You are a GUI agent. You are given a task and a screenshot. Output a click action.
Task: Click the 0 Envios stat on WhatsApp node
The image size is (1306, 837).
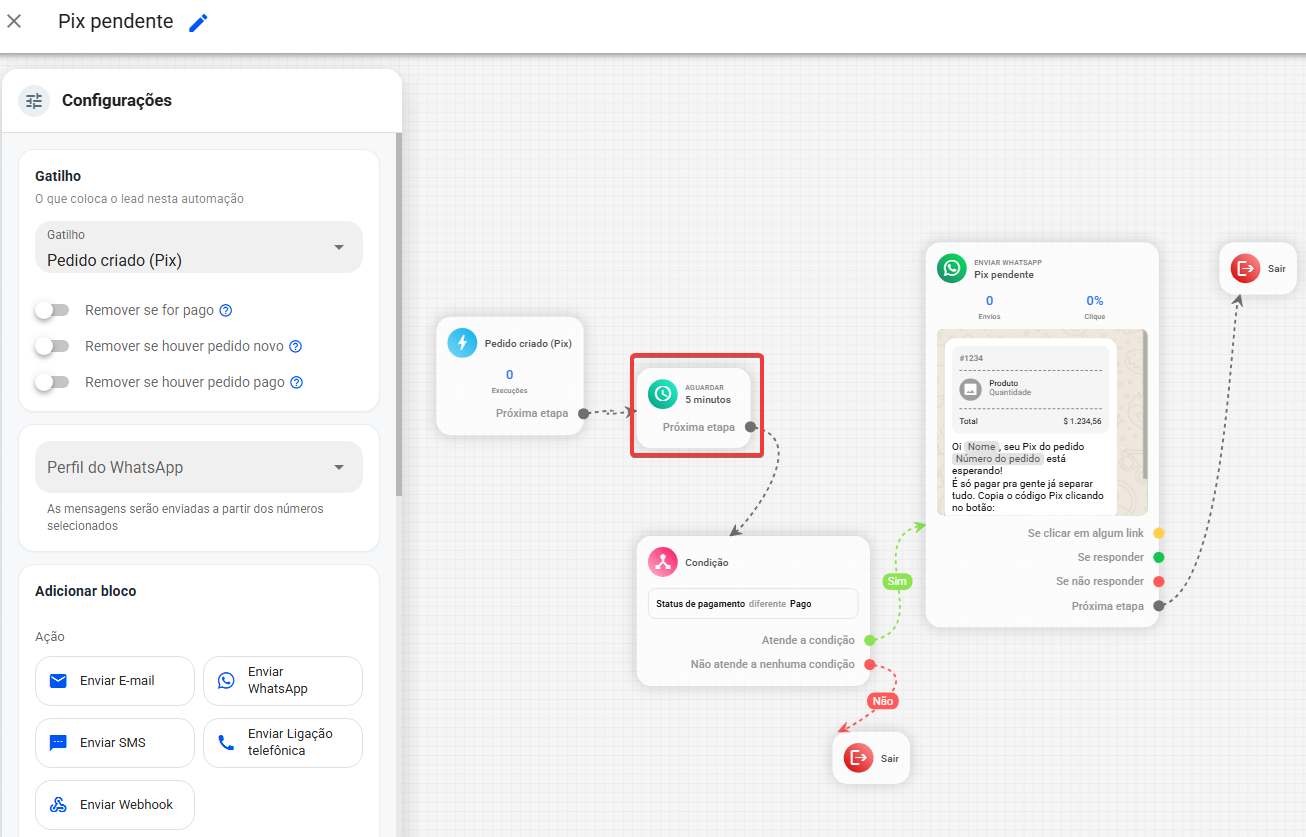click(x=989, y=307)
